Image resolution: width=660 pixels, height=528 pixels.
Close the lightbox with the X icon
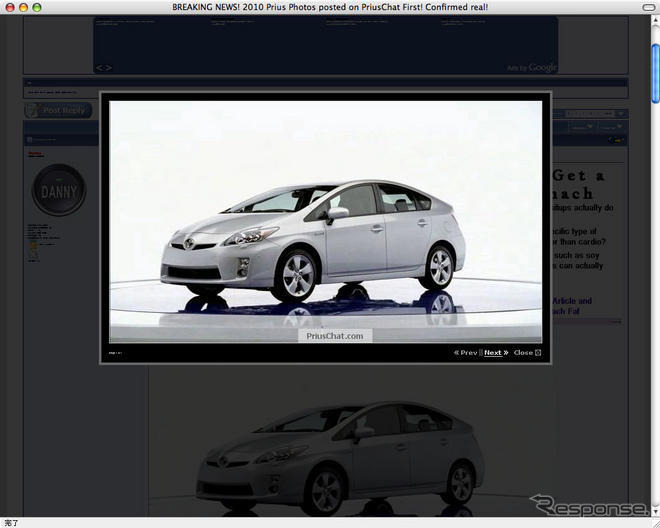pos(538,353)
